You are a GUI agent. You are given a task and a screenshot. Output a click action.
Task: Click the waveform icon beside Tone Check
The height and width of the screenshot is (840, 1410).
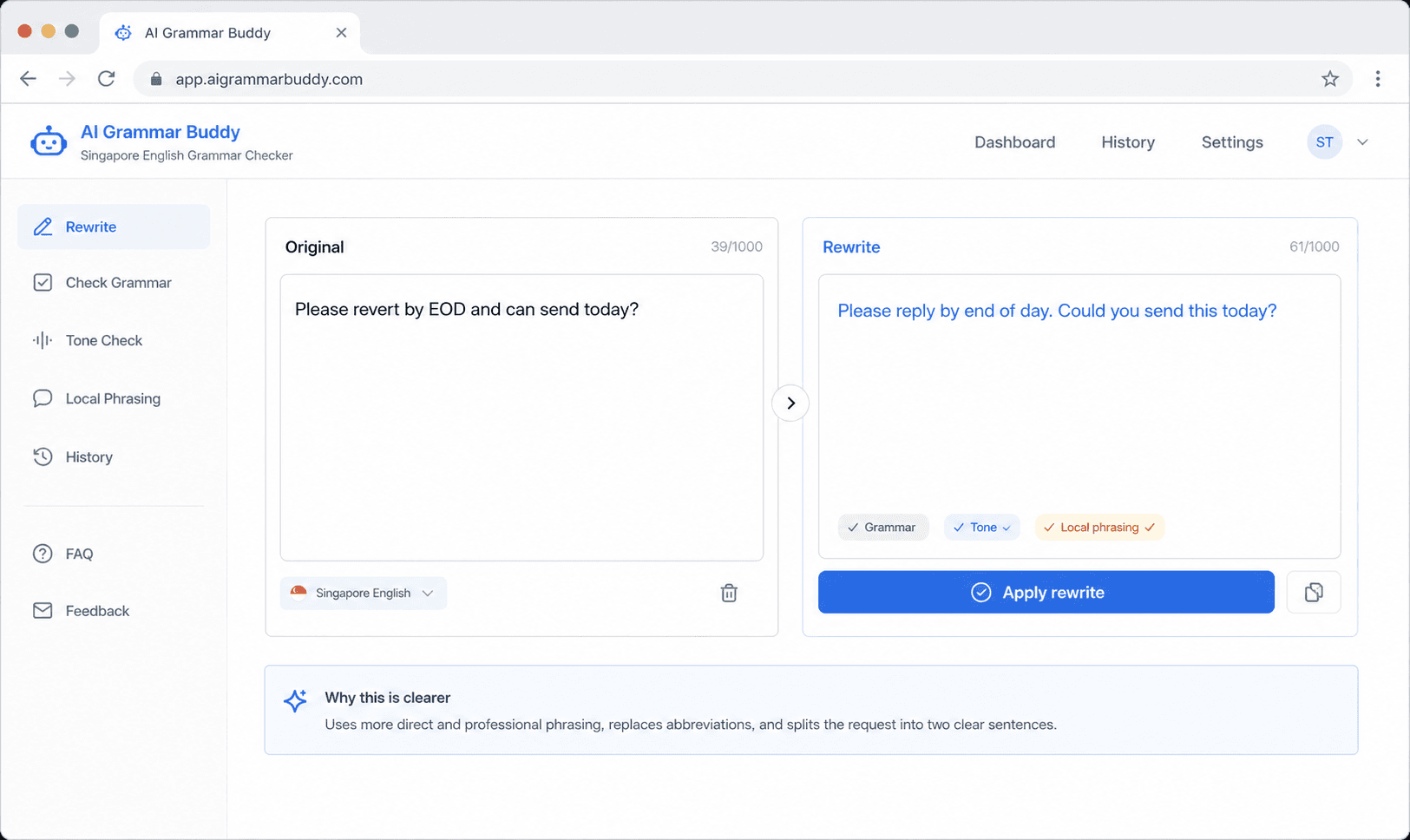[43, 340]
